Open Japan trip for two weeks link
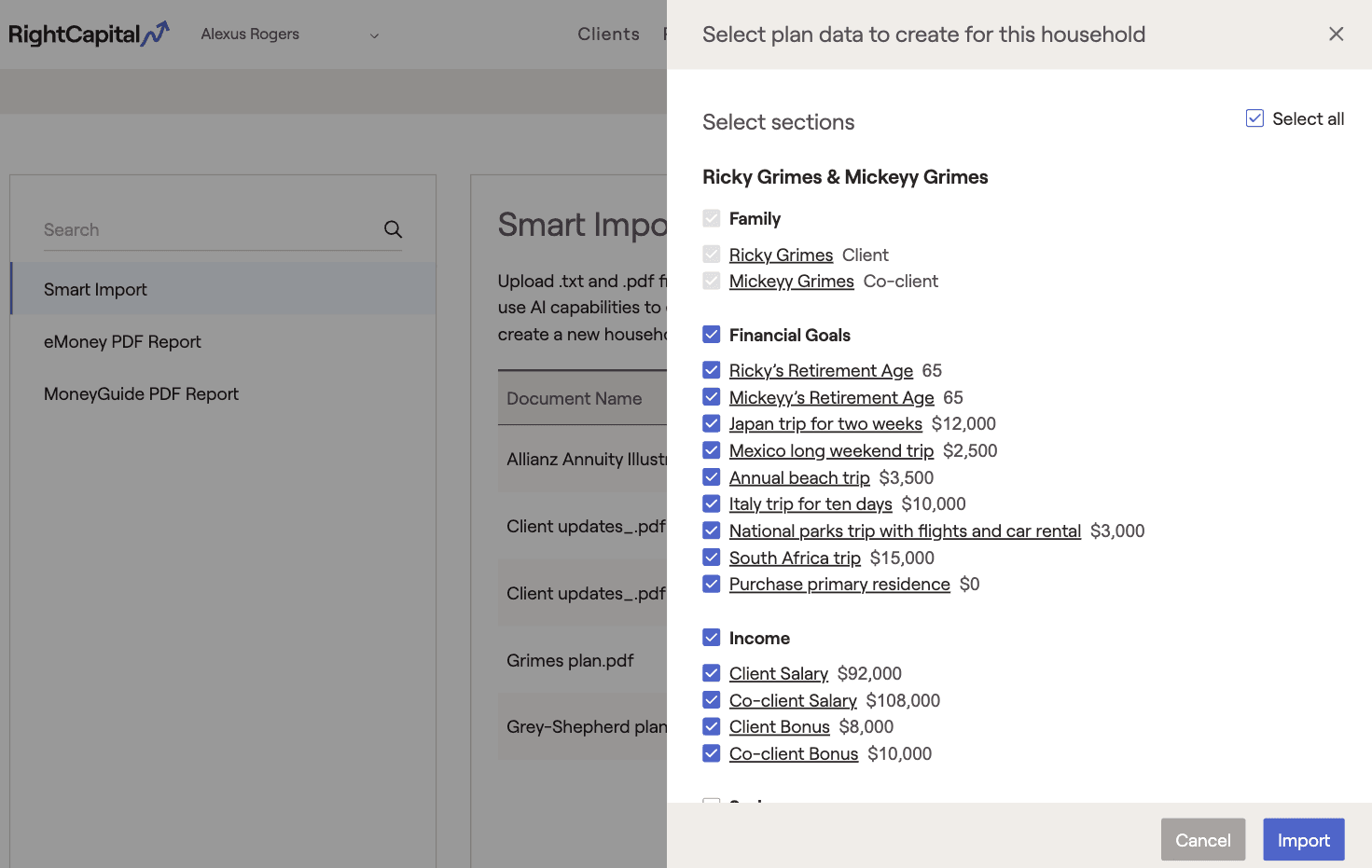The width and height of the screenshot is (1372, 868). 825,424
